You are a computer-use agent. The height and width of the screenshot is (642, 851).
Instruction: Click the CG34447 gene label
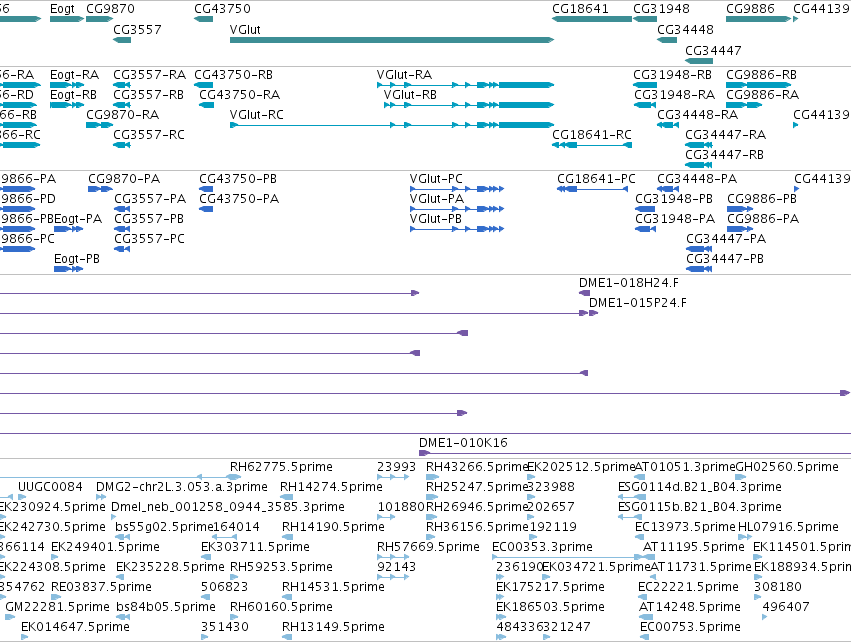[713, 50]
